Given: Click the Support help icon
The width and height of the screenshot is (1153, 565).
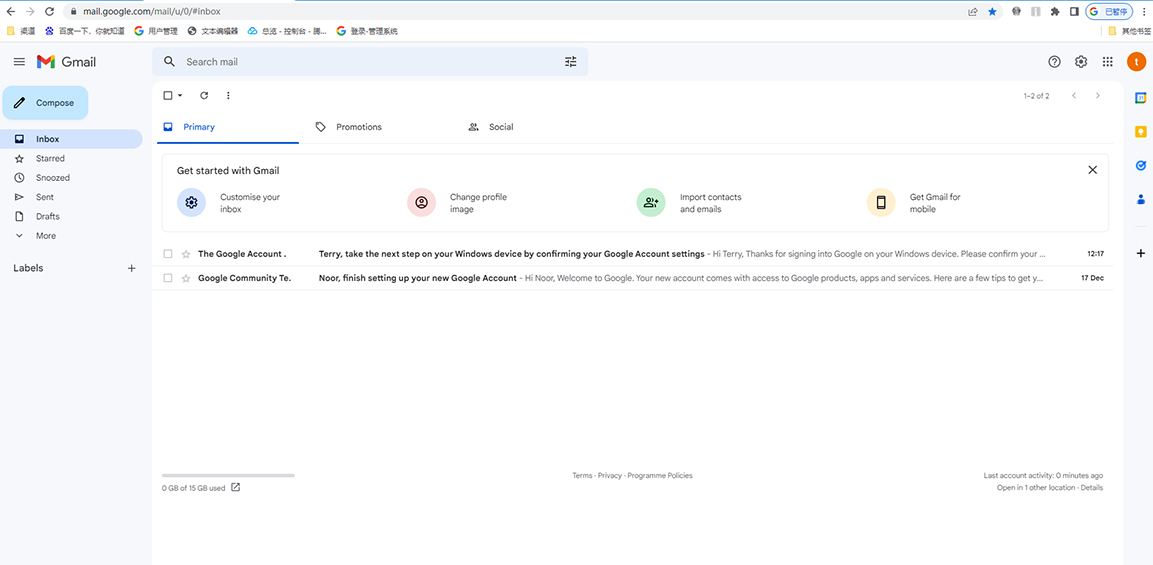Looking at the screenshot, I should coord(1054,62).
